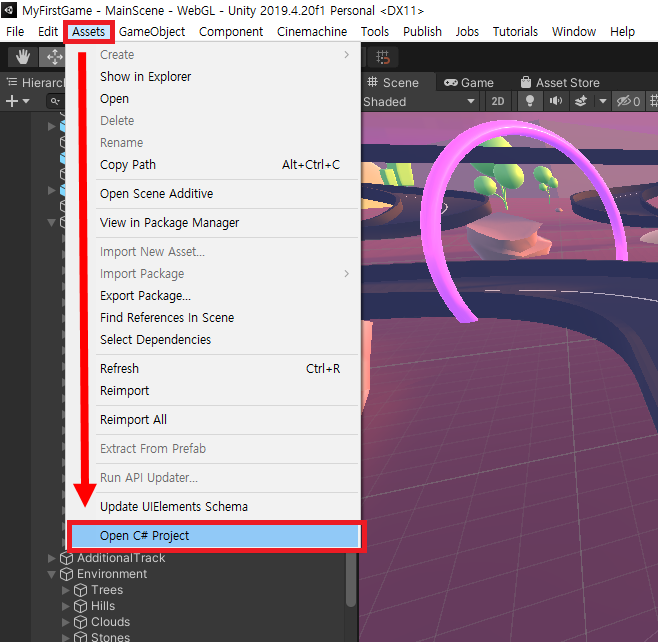The height and width of the screenshot is (642, 658).
Task: Click the plus create button in Hierarchy
Action: click(x=12, y=101)
